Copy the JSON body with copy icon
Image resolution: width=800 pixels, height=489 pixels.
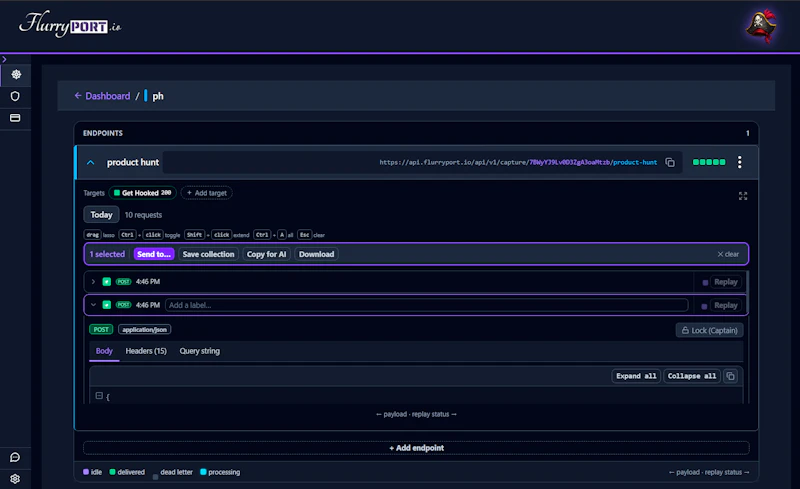[x=731, y=376]
